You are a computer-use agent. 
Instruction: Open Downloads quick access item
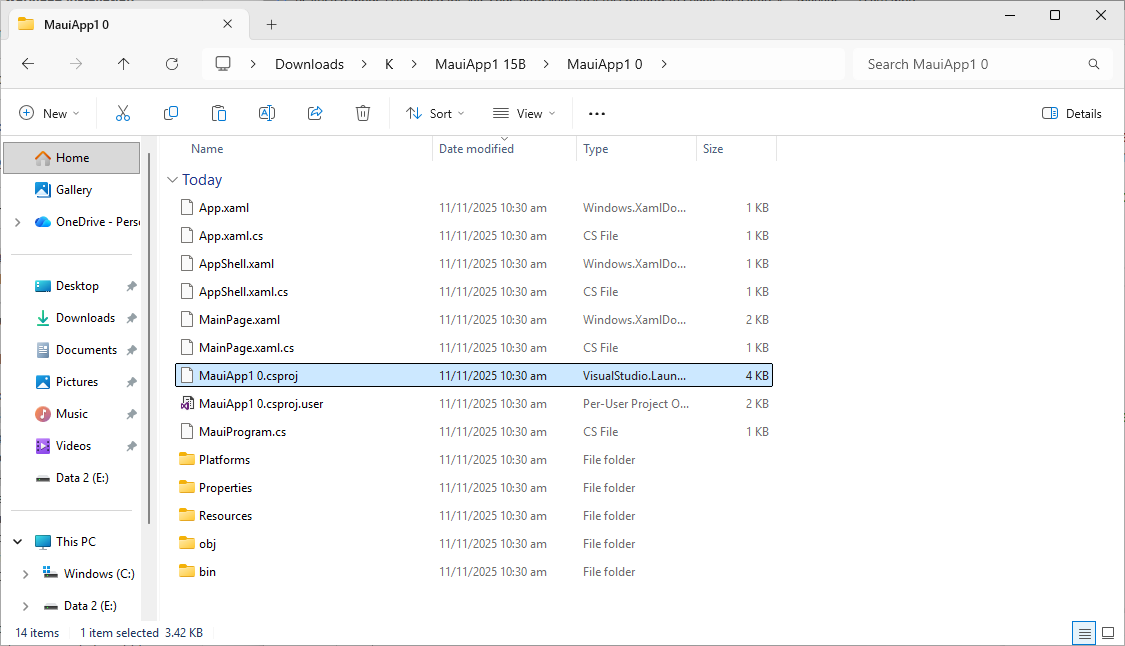pyautogui.click(x=85, y=318)
